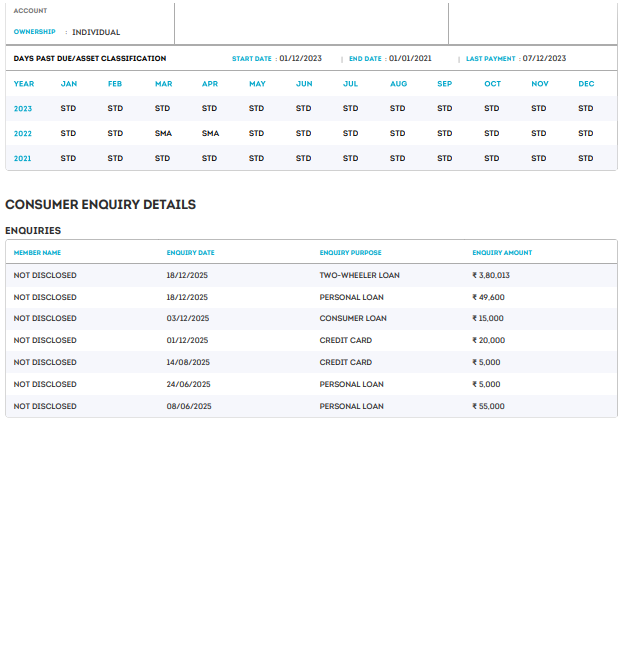Click the Last Payment date 07/12/2023
This screenshot has width=625, height=657.
(x=544, y=58)
